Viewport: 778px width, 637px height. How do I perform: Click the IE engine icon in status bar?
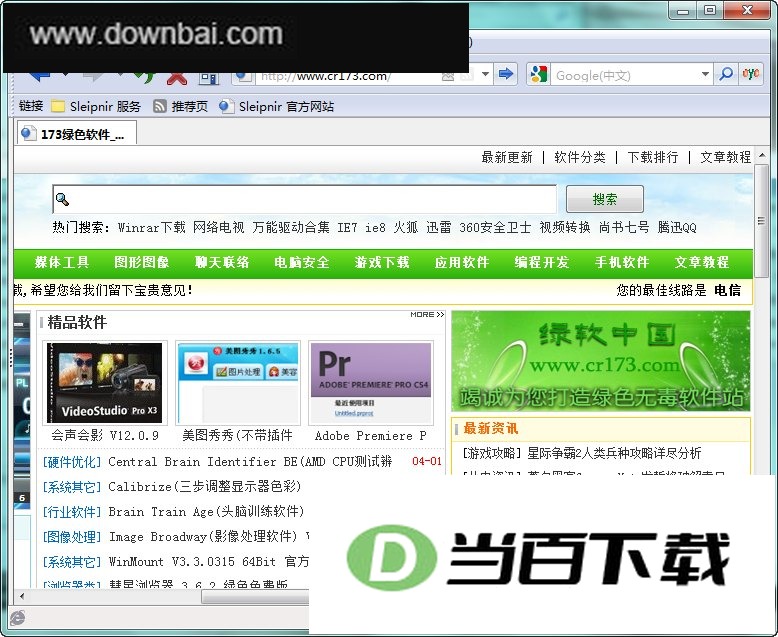tap(17, 618)
